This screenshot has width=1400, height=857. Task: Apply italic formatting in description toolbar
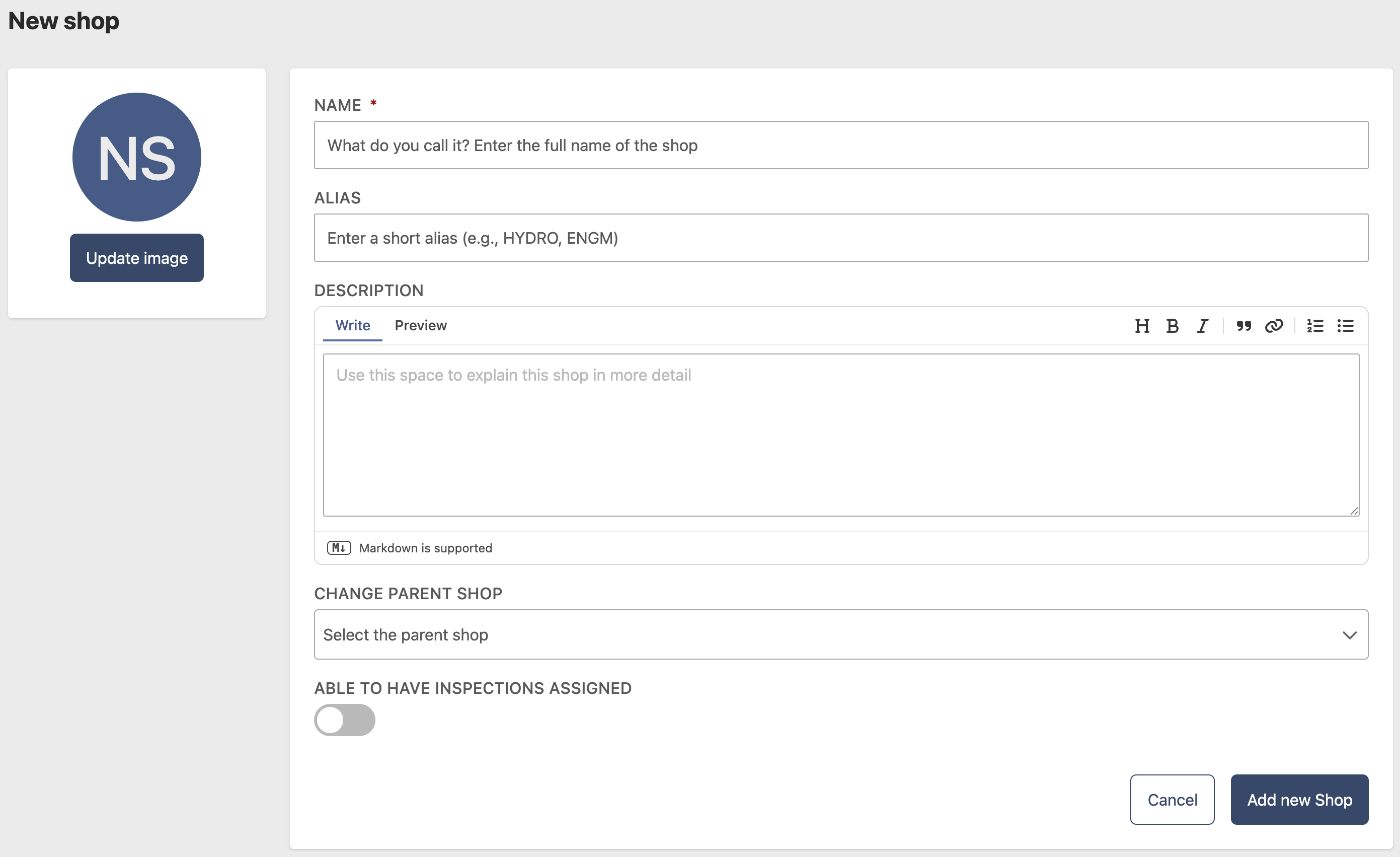1202,326
